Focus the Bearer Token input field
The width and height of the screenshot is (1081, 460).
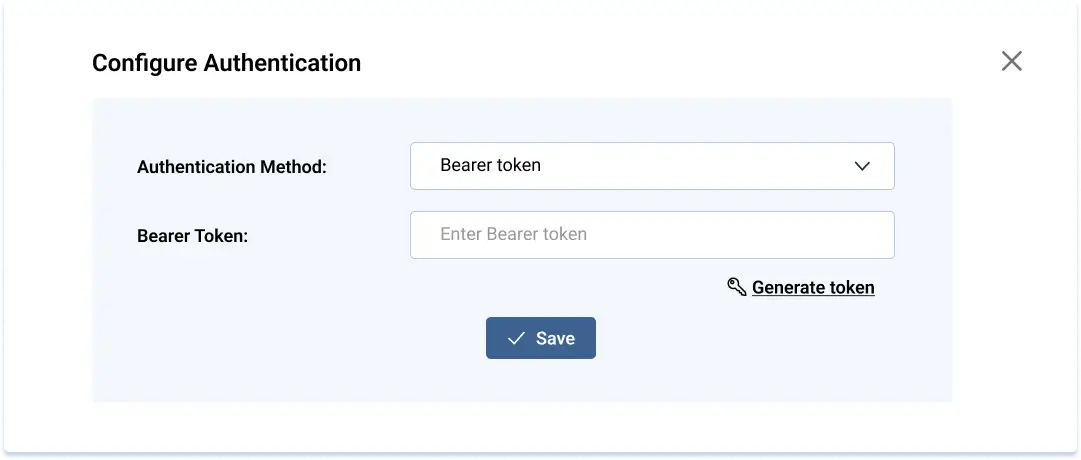651,235
